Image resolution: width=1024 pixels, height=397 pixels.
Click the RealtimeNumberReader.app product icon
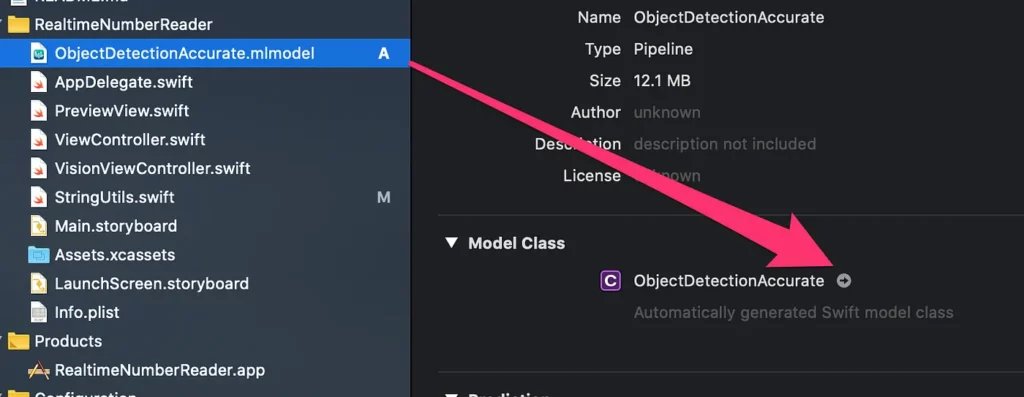(x=39, y=370)
